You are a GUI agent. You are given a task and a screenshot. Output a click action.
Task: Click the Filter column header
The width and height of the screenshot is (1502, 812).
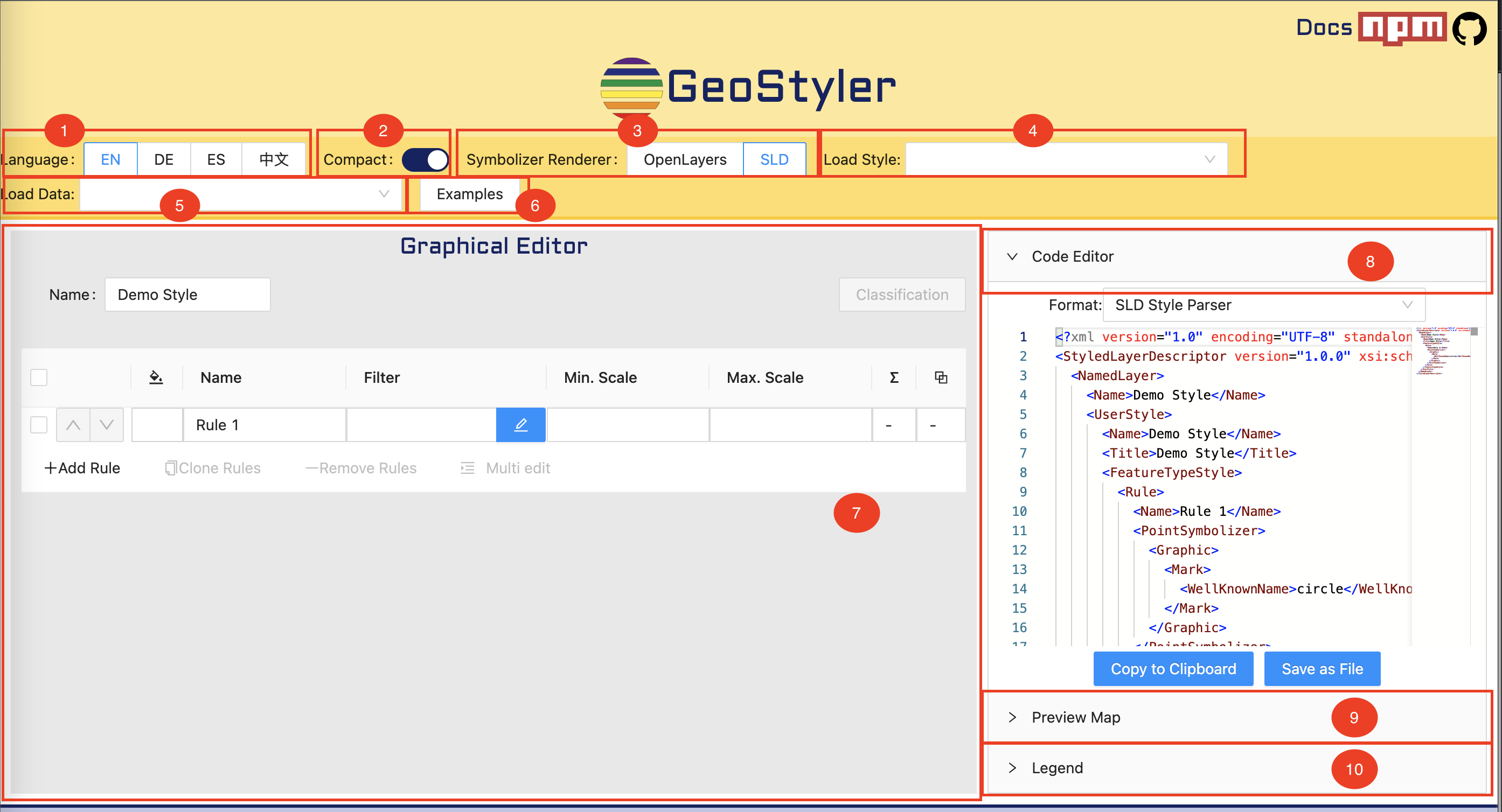(x=382, y=377)
